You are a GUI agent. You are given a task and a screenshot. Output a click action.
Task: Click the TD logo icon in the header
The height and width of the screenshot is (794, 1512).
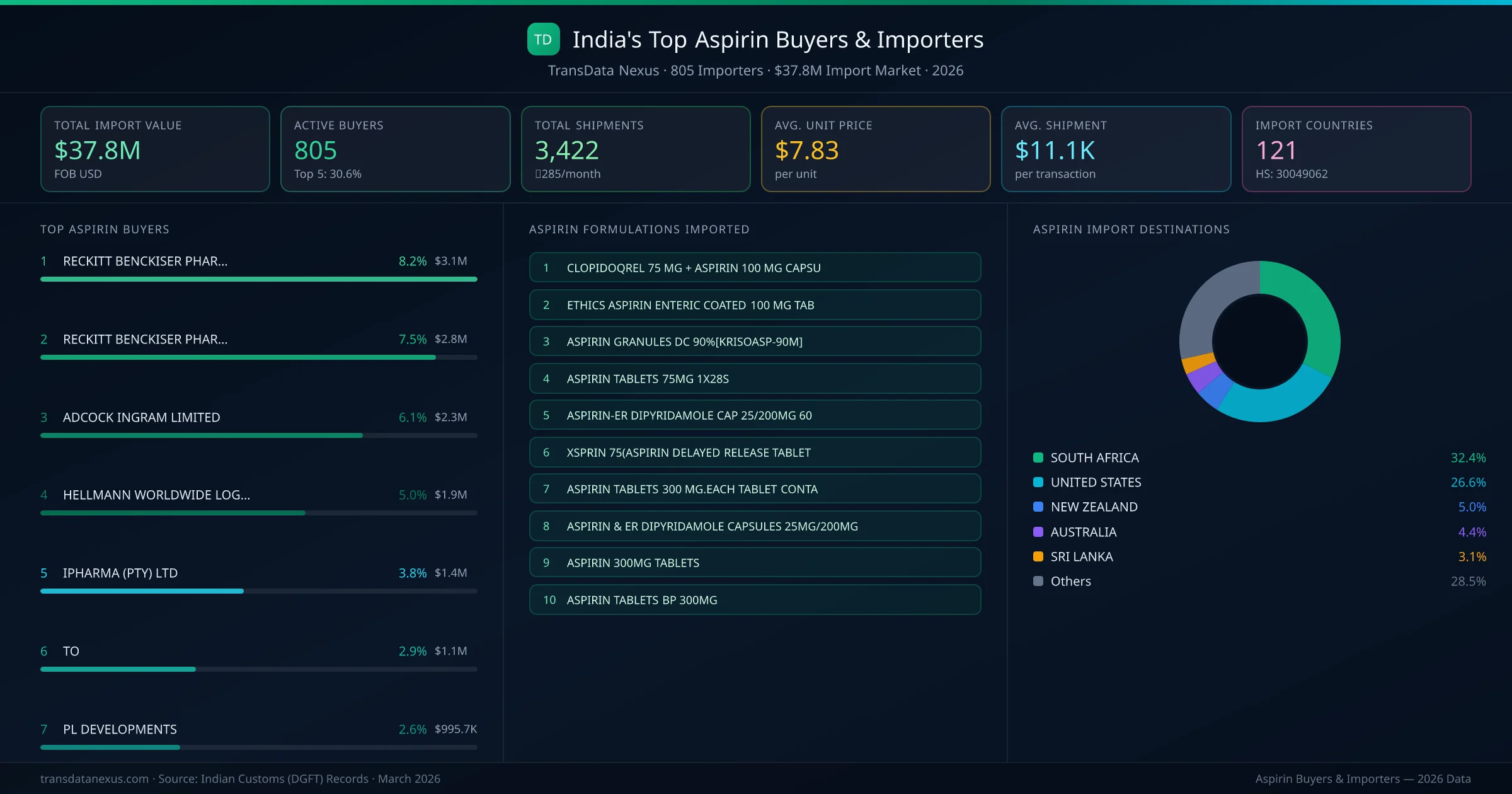(543, 39)
